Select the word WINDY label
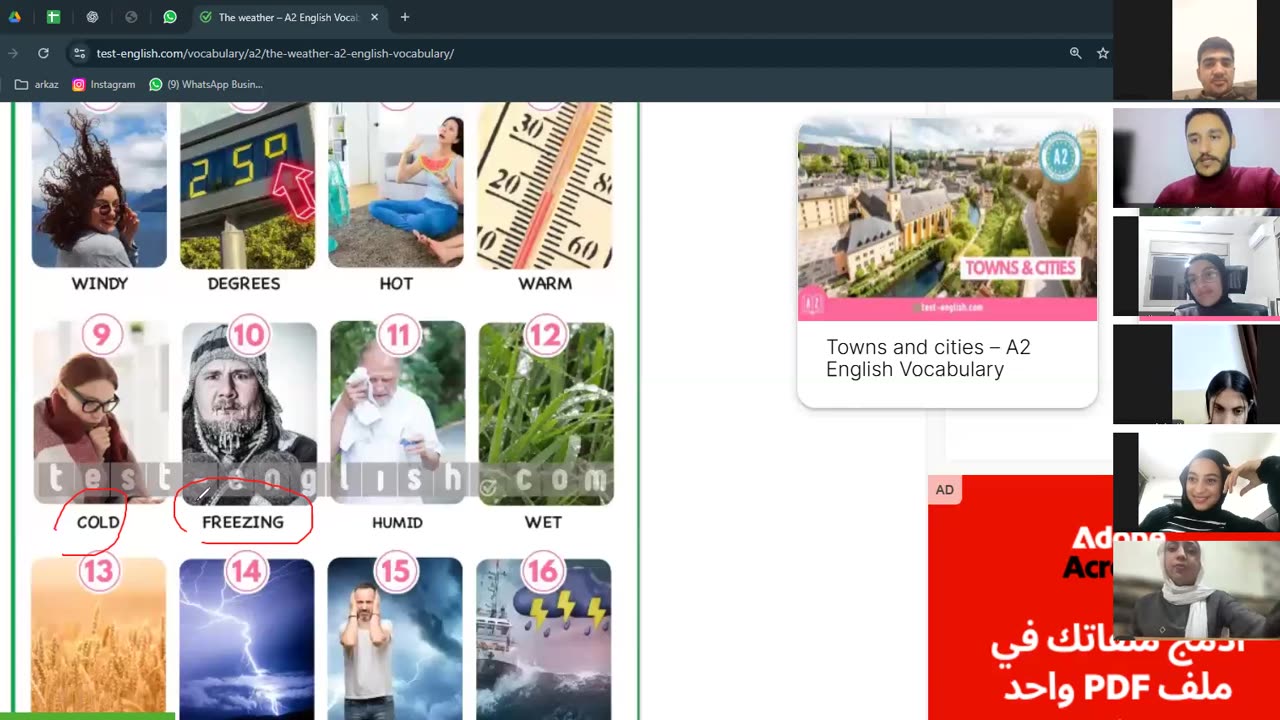This screenshot has width=1280, height=720. point(100,284)
